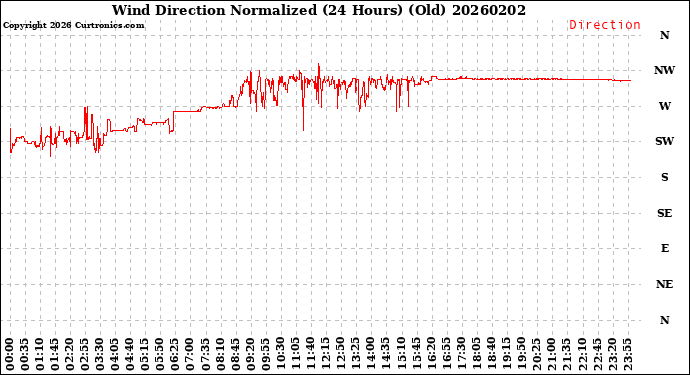Screen dimensions: 690x375
Task: Click the '09:20' time axis label
Action: pyautogui.click(x=250, y=355)
